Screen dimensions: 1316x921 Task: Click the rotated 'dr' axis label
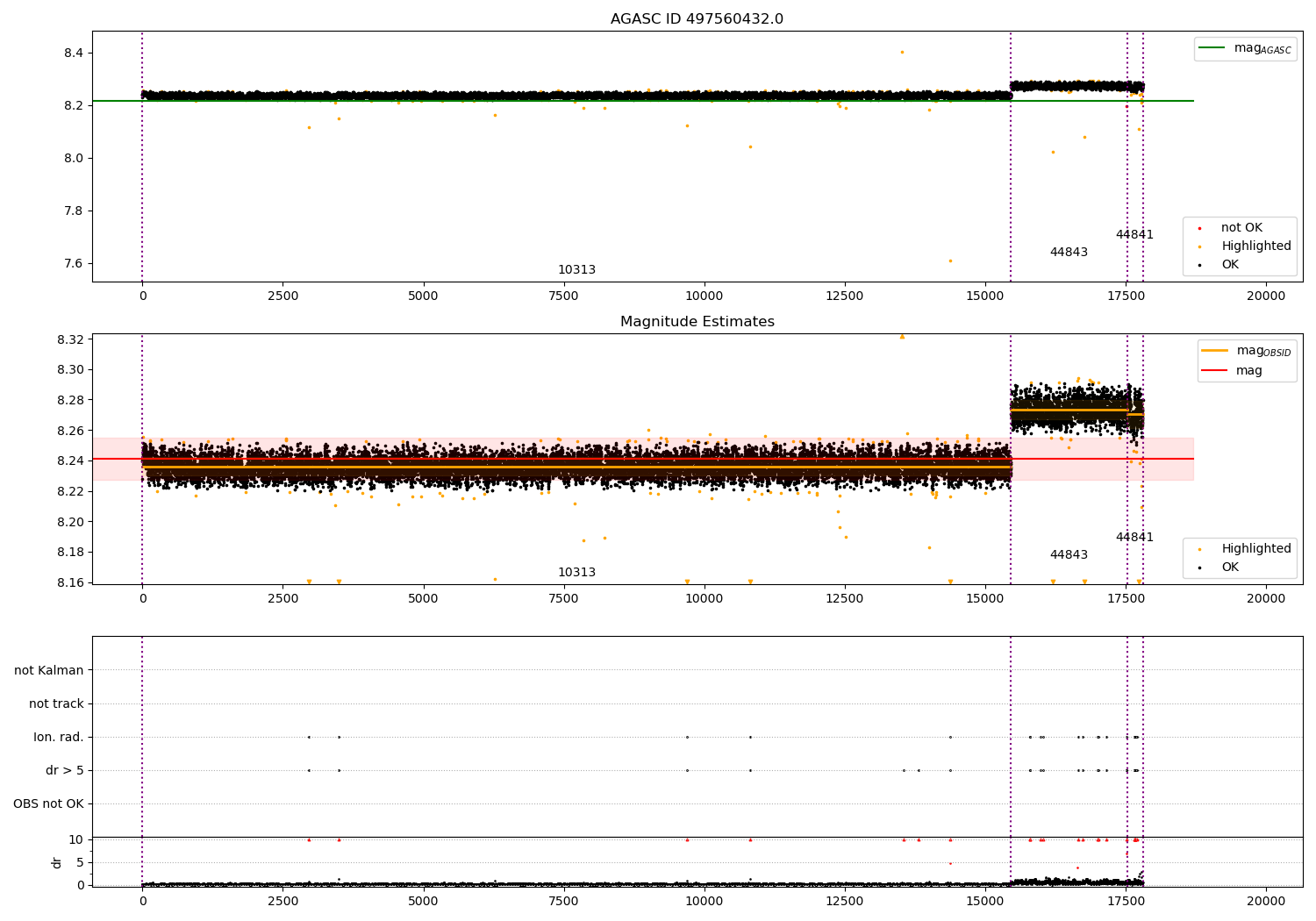click(57, 862)
